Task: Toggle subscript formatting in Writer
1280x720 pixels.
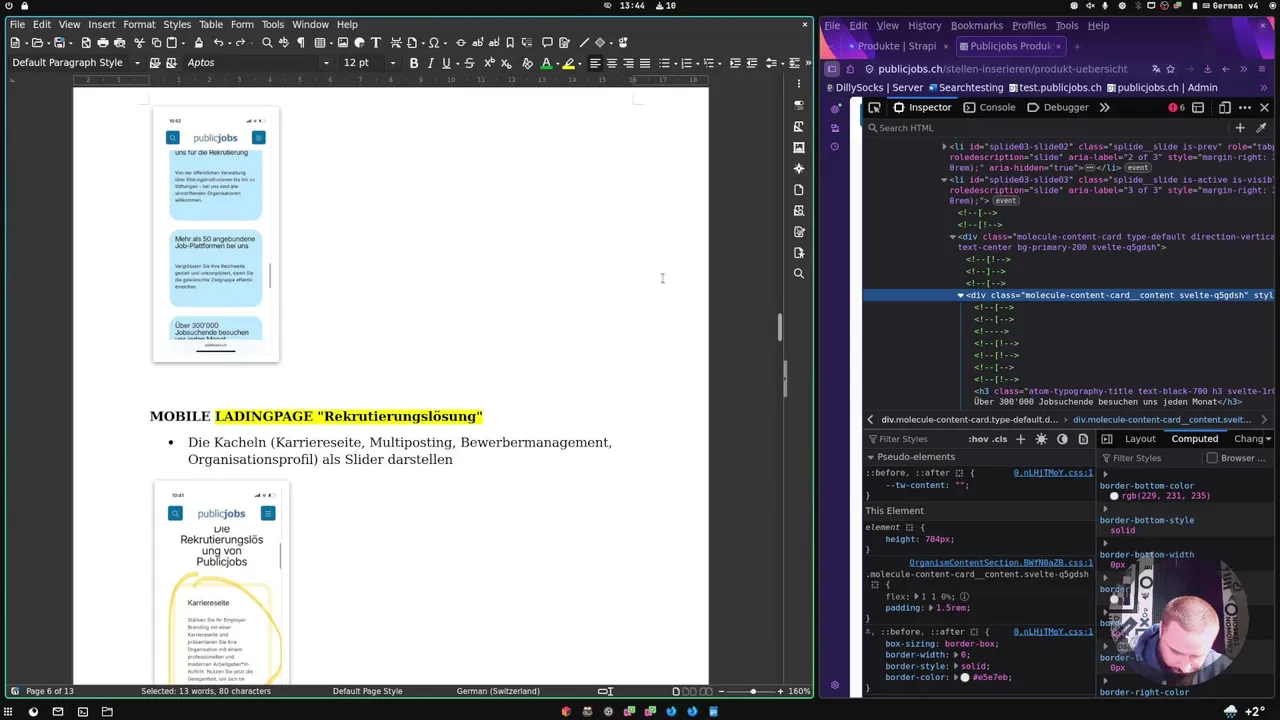Action: 506,63
